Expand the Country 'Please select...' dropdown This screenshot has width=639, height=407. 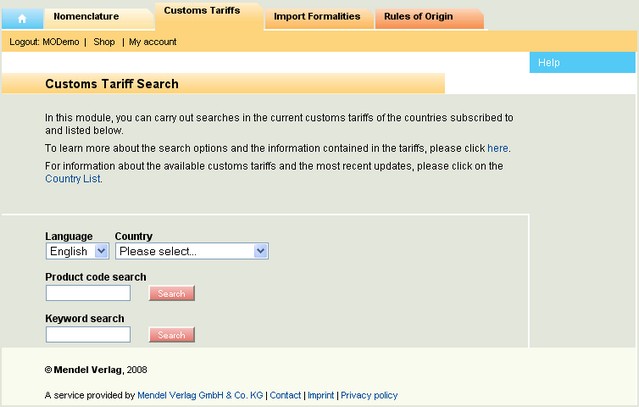coord(192,251)
